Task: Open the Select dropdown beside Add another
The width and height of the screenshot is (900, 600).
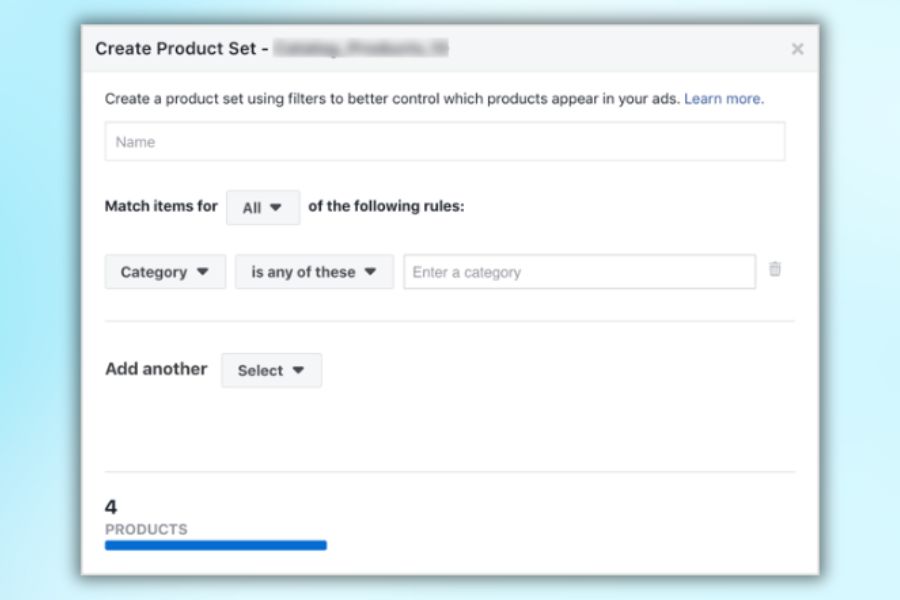Action: pyautogui.click(x=271, y=370)
